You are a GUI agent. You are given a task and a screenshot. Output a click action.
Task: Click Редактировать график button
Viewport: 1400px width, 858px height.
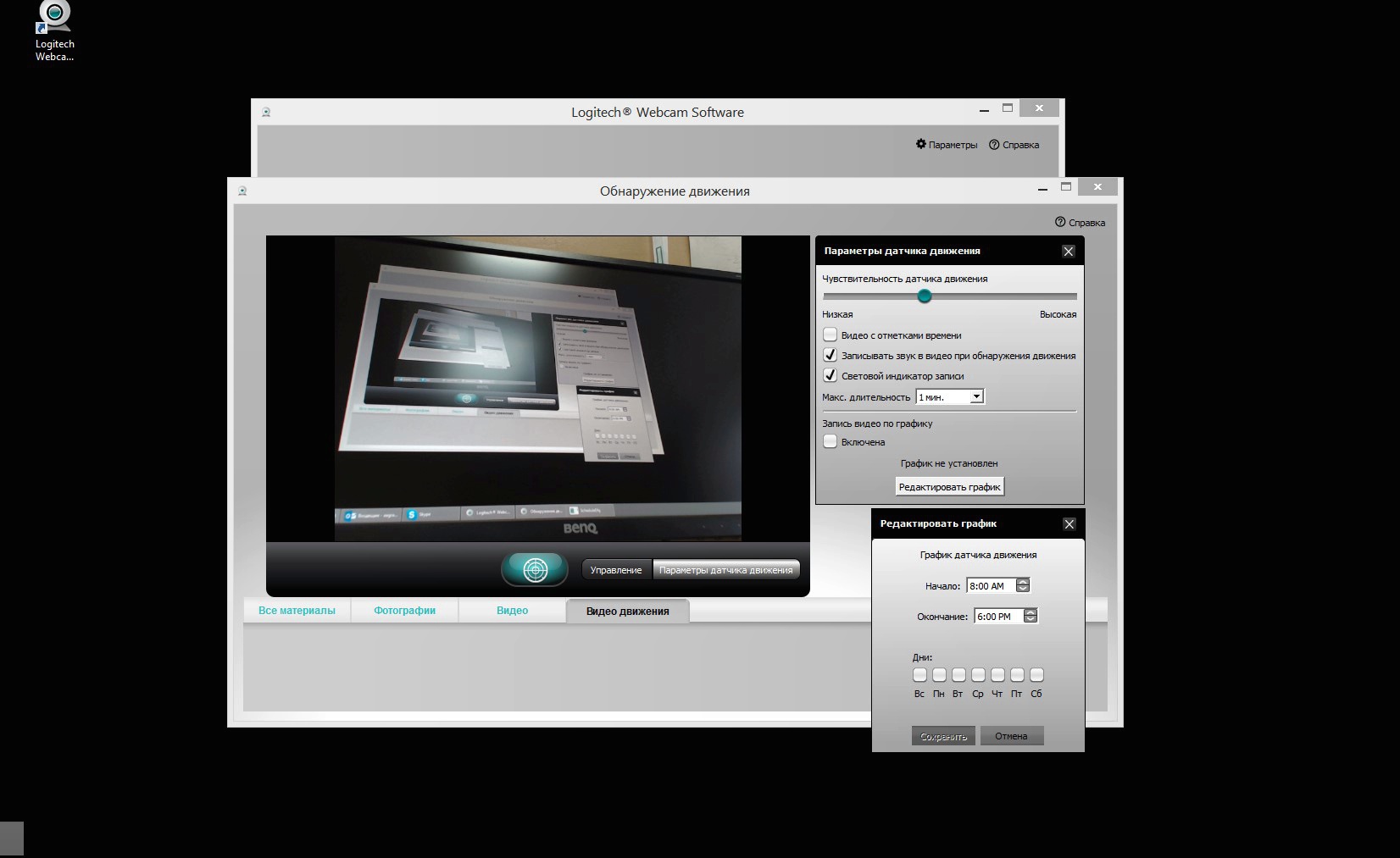[x=950, y=487]
